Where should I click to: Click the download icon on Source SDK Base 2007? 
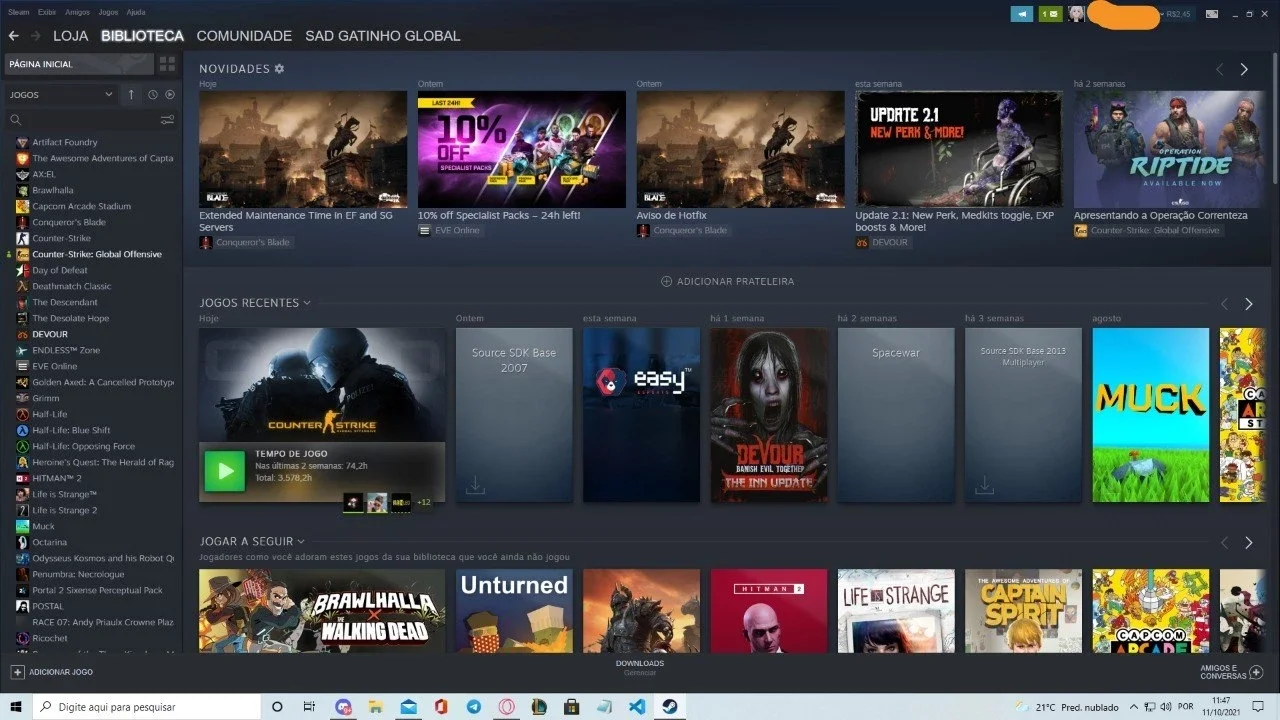coord(475,486)
